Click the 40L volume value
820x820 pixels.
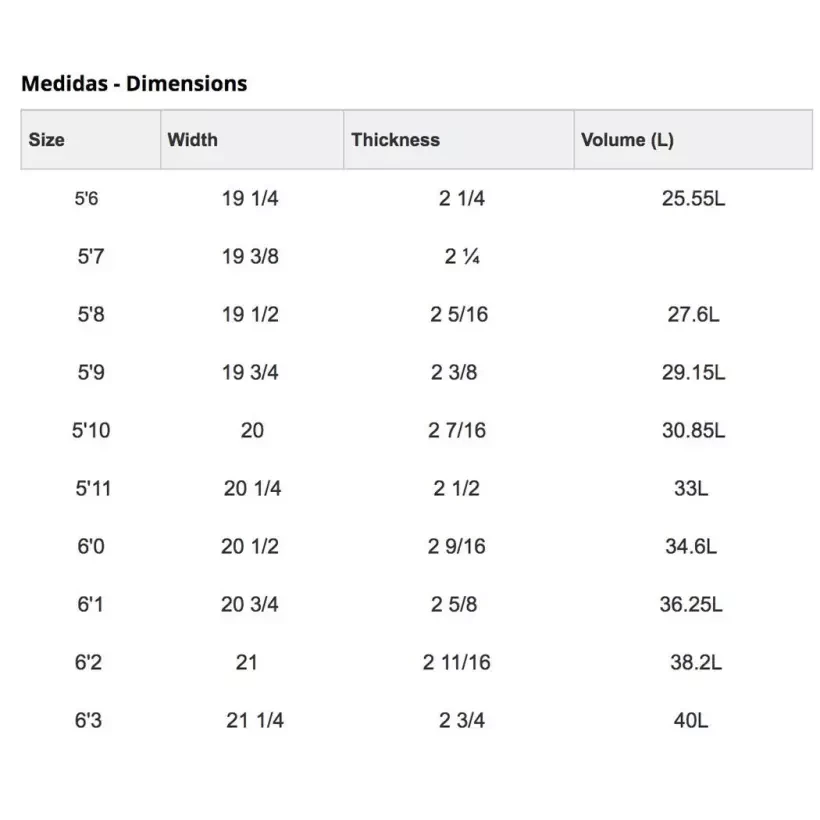point(691,720)
